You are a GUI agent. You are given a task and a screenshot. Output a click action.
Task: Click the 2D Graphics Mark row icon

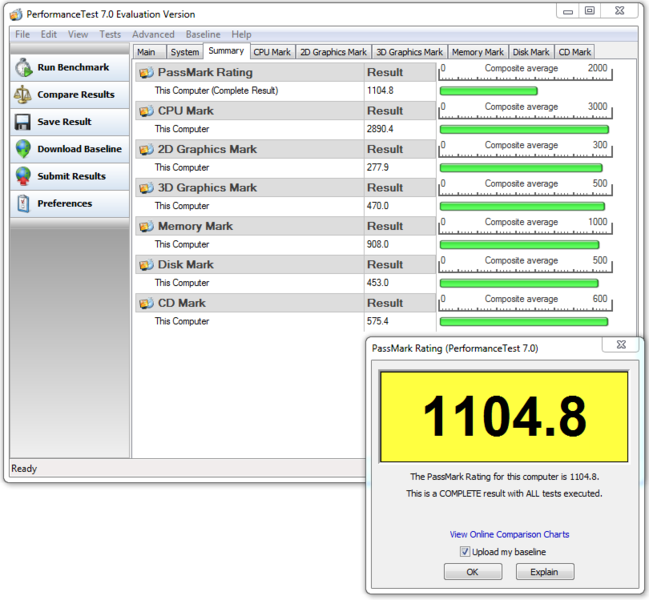[146, 150]
